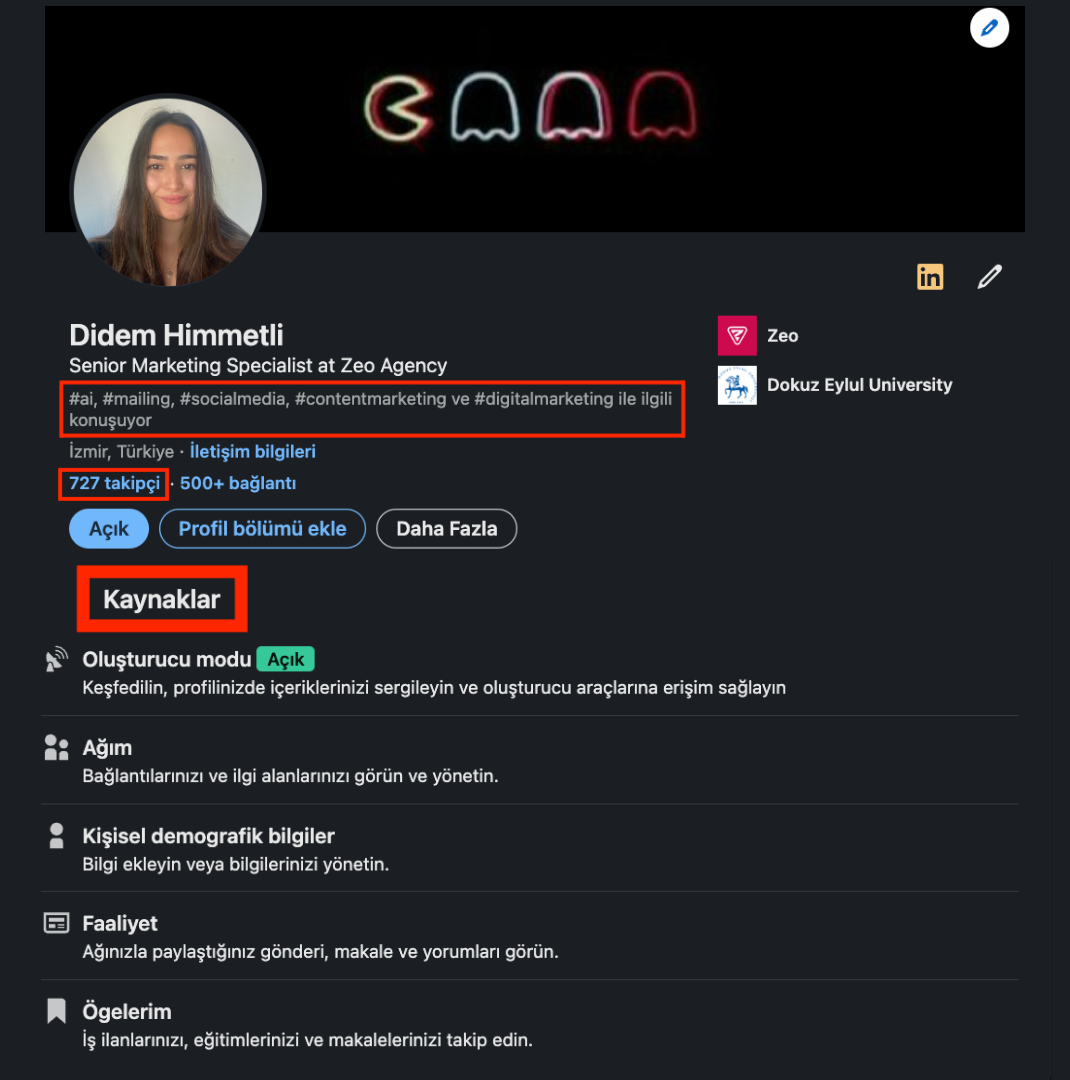Click the Didem Himmetli profile photo
Screen dimensions: 1070x1080
click(168, 192)
